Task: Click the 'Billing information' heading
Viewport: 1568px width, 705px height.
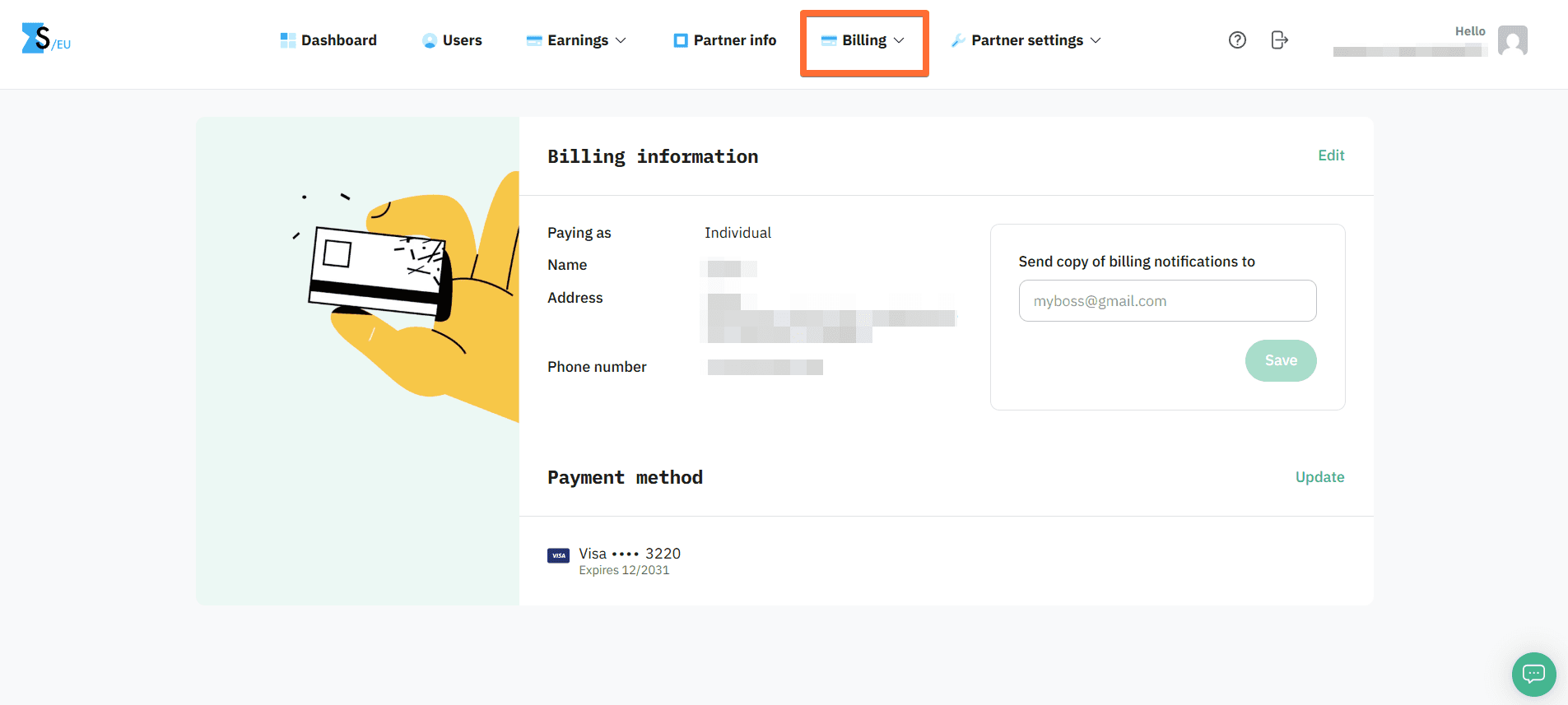Action: click(x=653, y=156)
